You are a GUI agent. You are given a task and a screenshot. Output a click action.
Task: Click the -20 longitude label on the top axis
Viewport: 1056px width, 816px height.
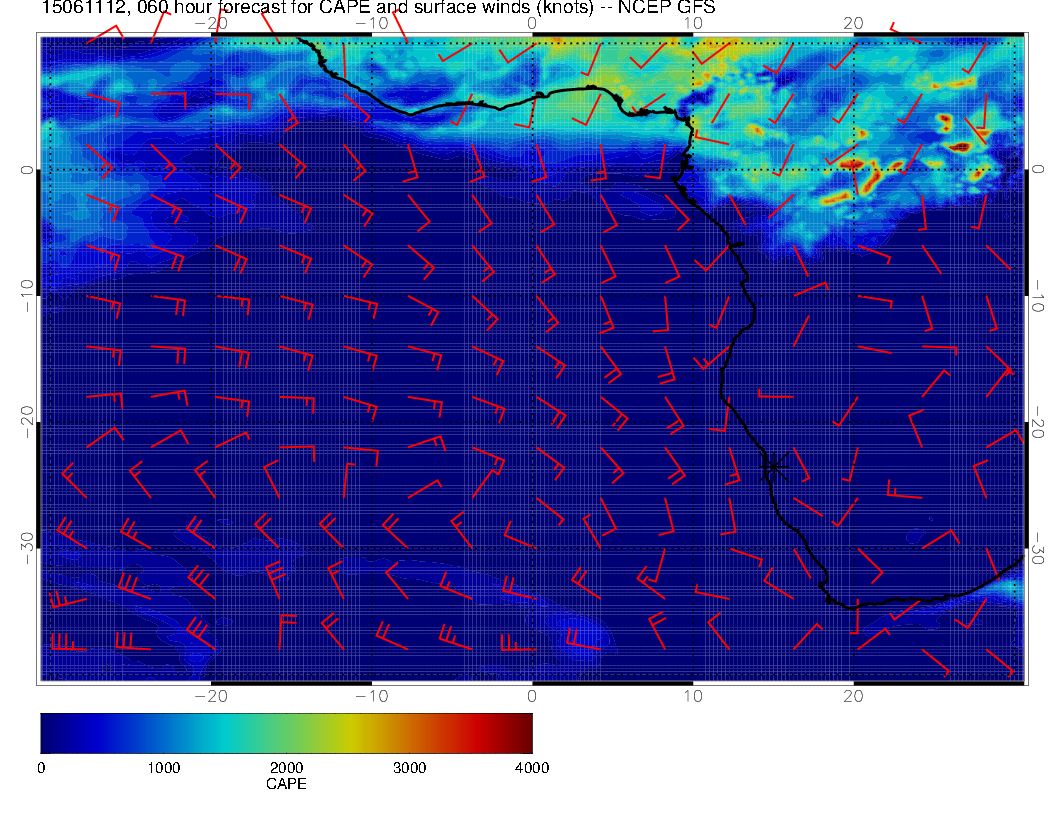pyautogui.click(x=210, y=22)
